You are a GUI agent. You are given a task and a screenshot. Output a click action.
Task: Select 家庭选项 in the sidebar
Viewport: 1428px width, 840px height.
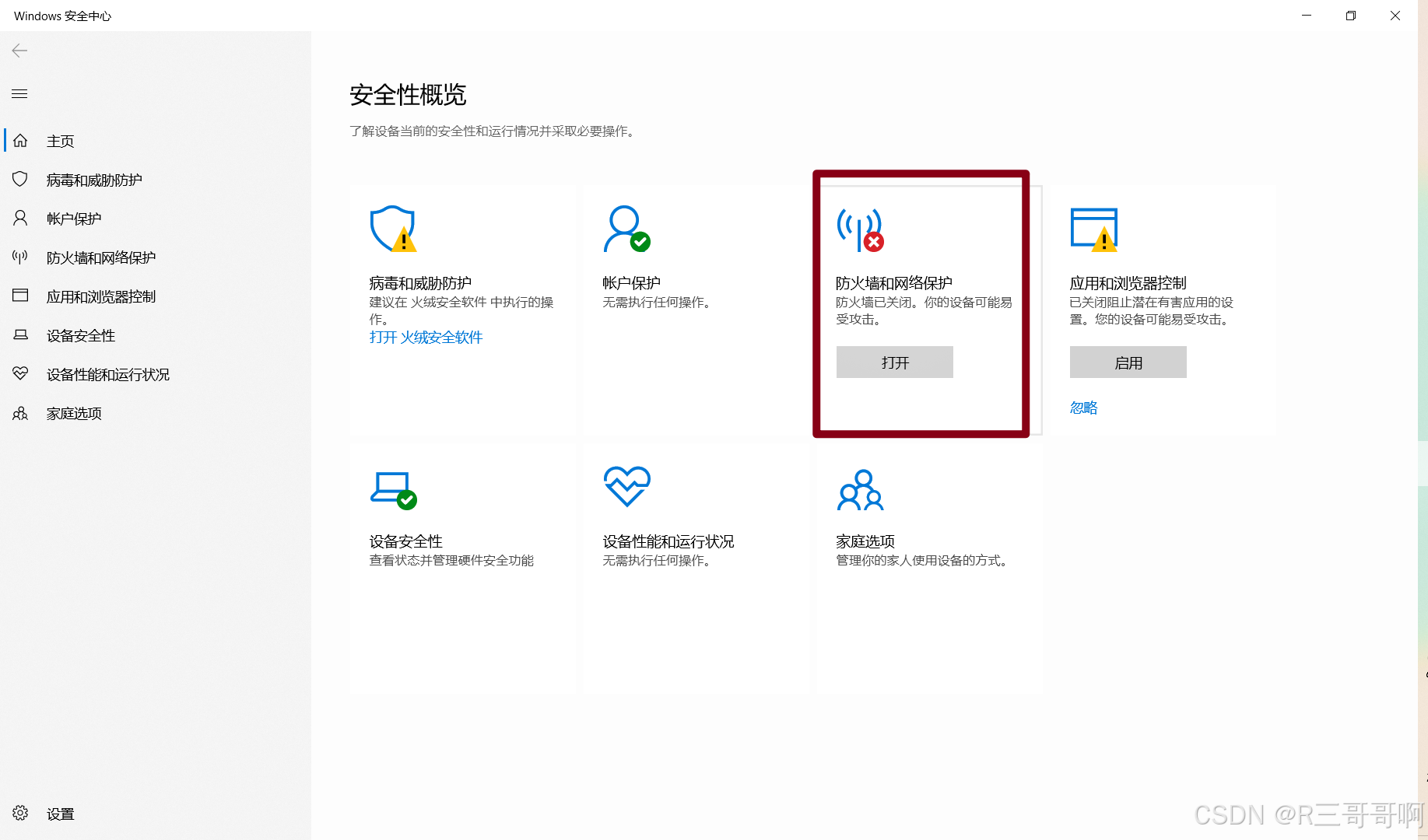[74, 413]
